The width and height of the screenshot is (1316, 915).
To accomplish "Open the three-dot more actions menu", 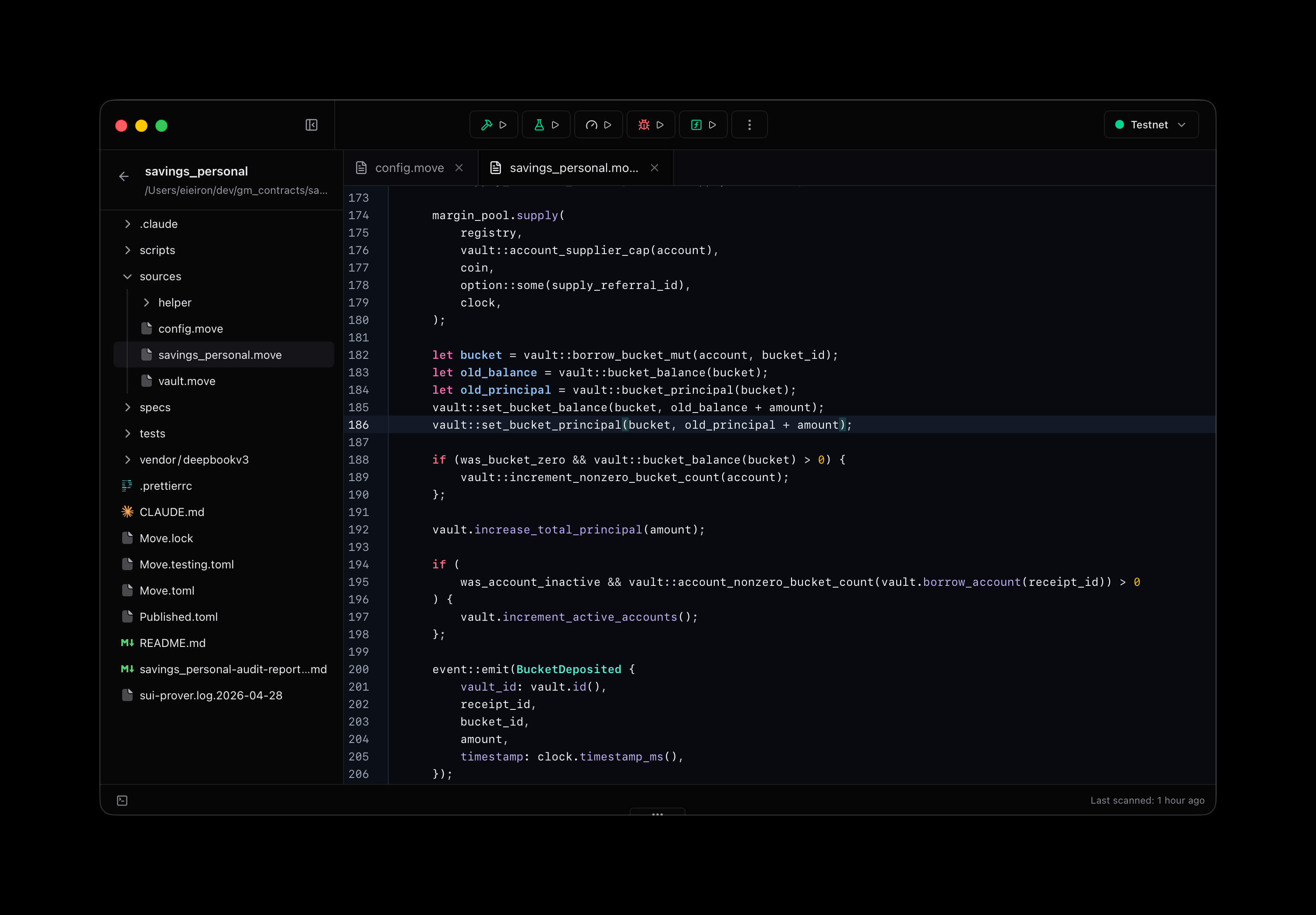I will 749,125.
